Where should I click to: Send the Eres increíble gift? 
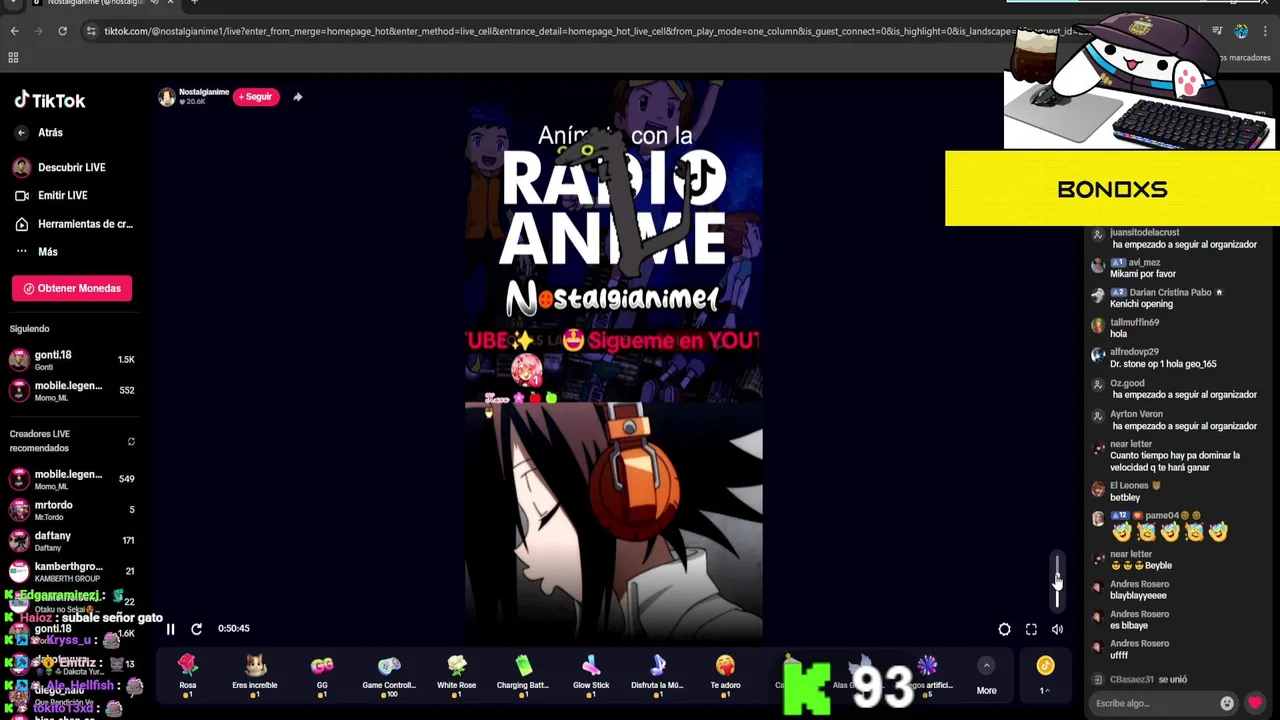254,675
